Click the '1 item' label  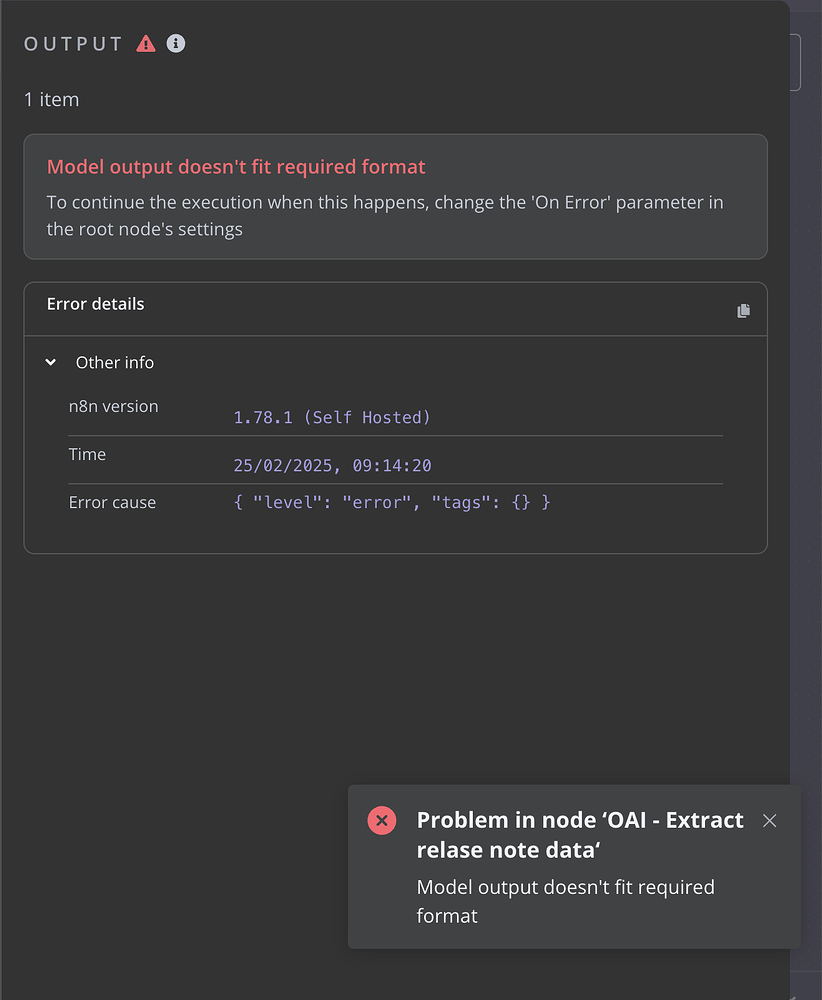[51, 99]
